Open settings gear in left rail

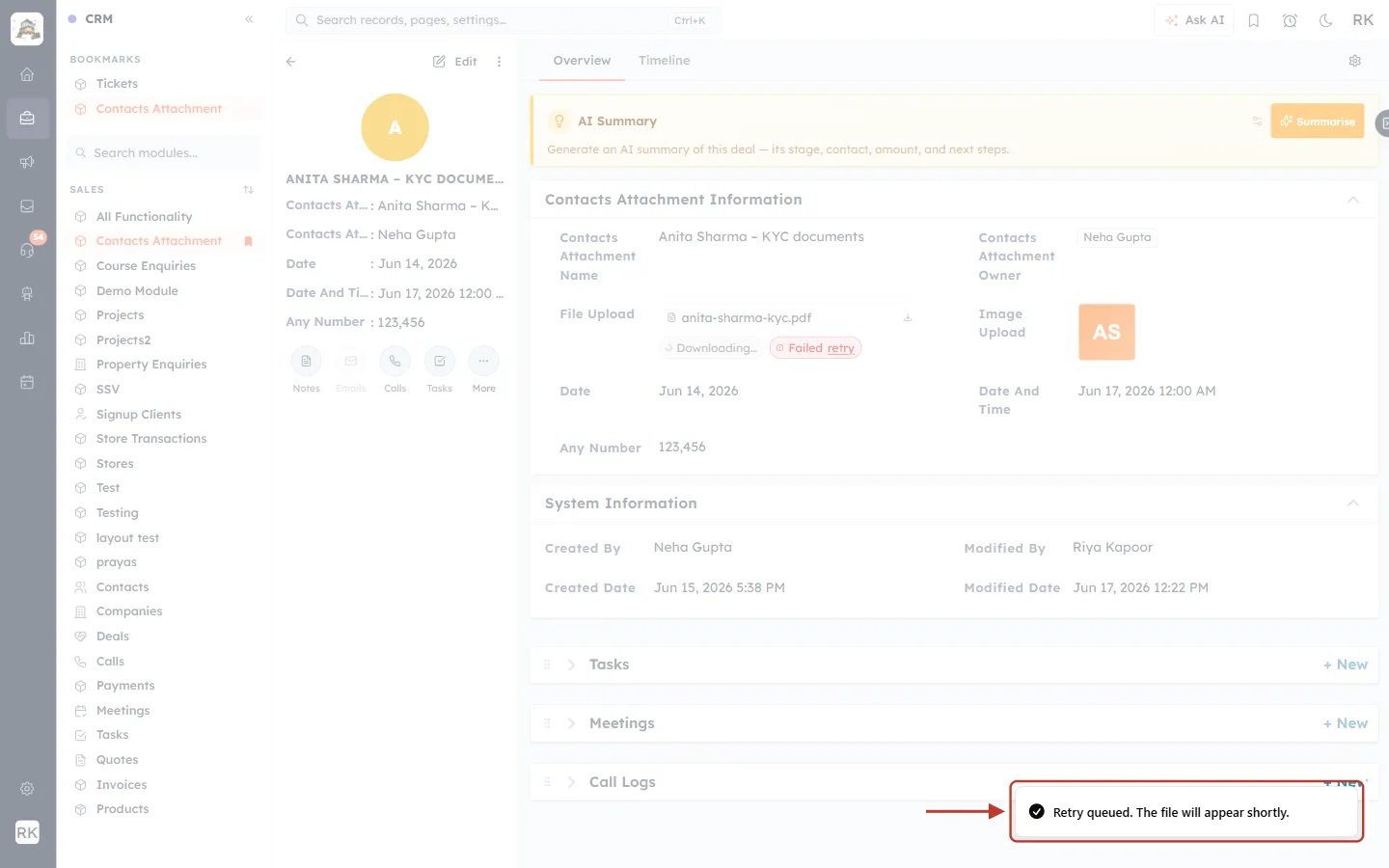click(27, 789)
